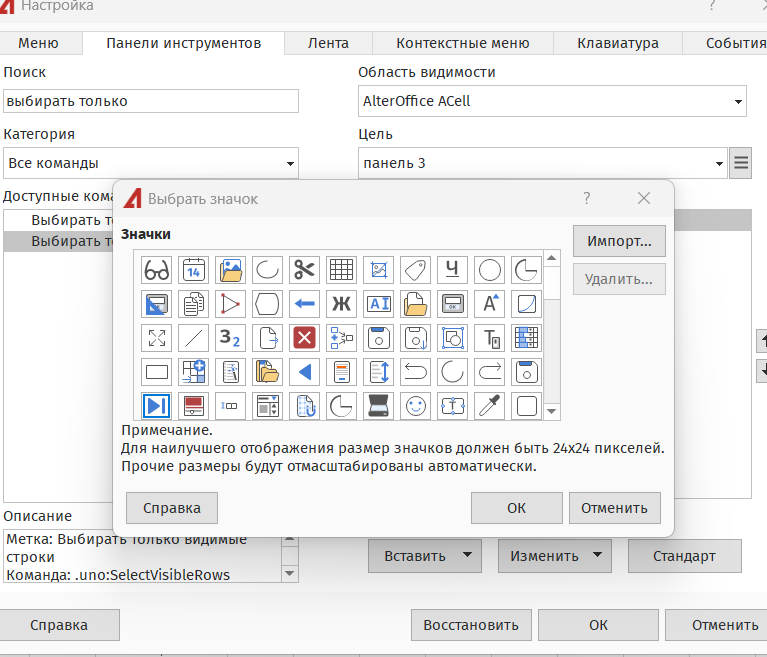Pick the smiley face icon
Screen dimensions: 767x657
pyautogui.click(x=415, y=405)
